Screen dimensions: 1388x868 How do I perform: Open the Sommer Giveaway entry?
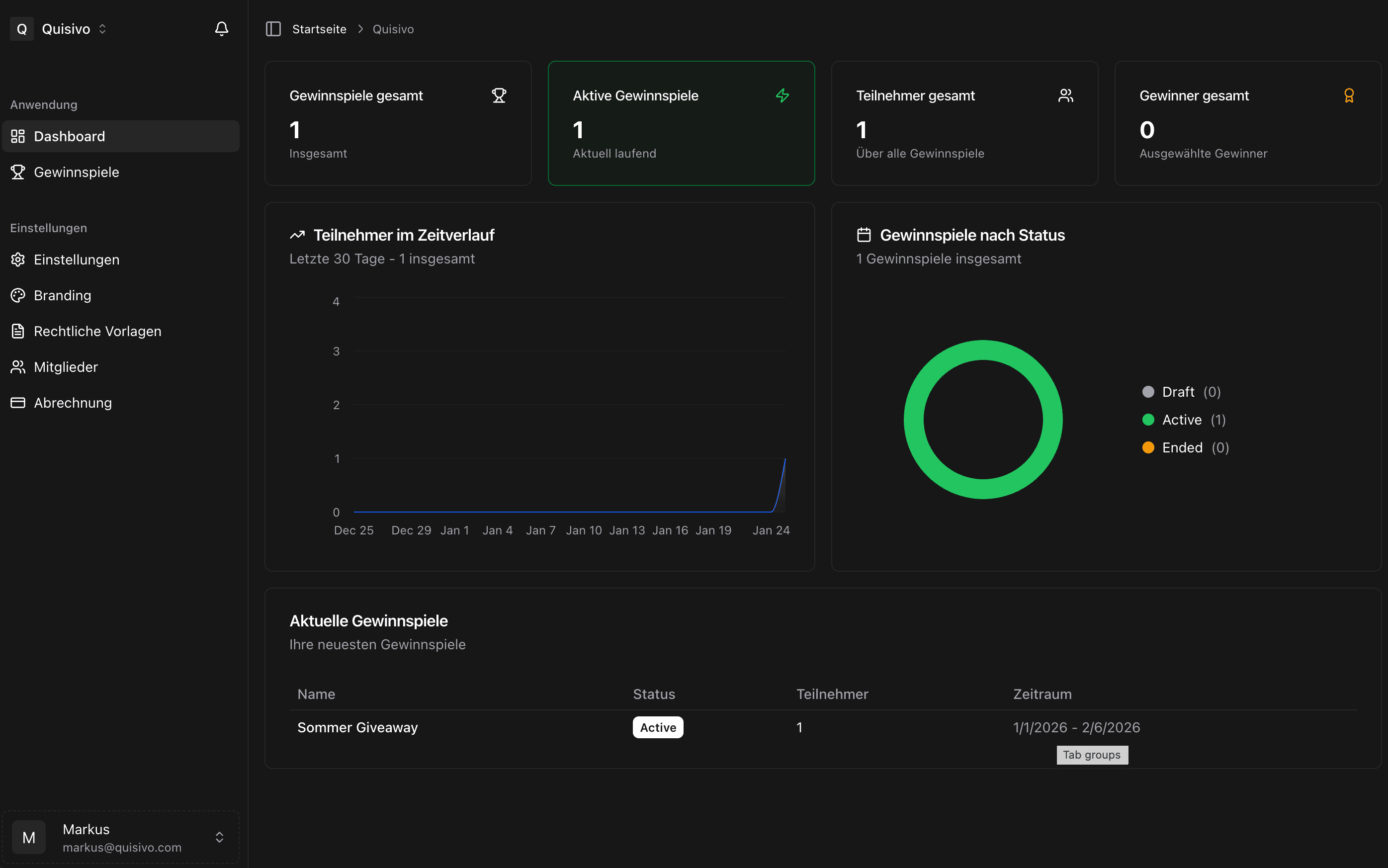(357, 727)
